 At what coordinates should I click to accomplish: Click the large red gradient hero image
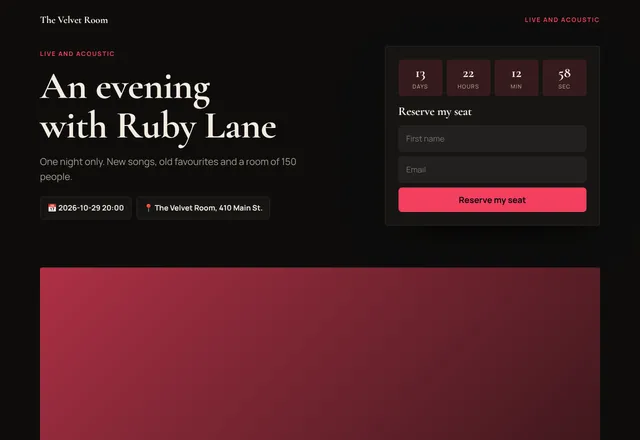[320, 353]
